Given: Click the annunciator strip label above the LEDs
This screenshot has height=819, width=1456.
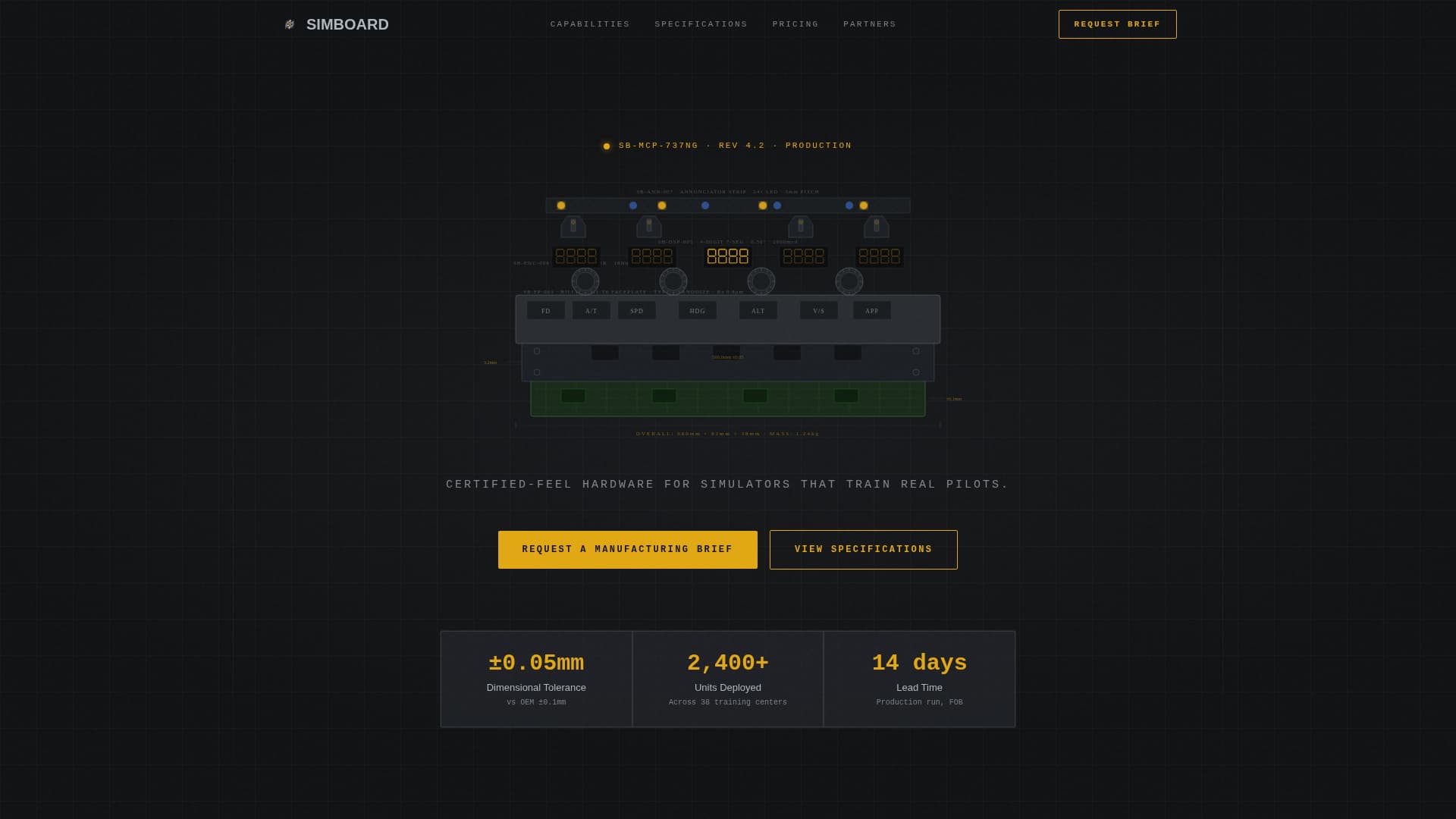Looking at the screenshot, I should coord(728,192).
